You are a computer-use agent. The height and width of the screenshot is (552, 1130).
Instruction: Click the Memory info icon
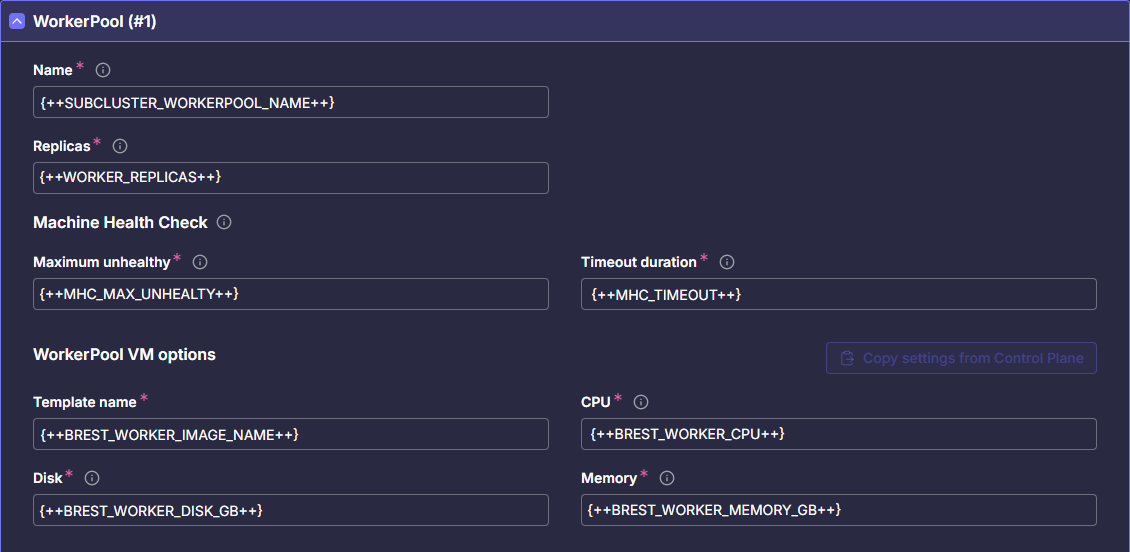click(667, 478)
